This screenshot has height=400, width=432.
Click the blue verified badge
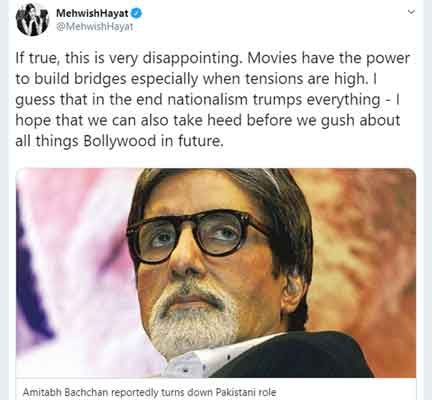(x=137, y=13)
